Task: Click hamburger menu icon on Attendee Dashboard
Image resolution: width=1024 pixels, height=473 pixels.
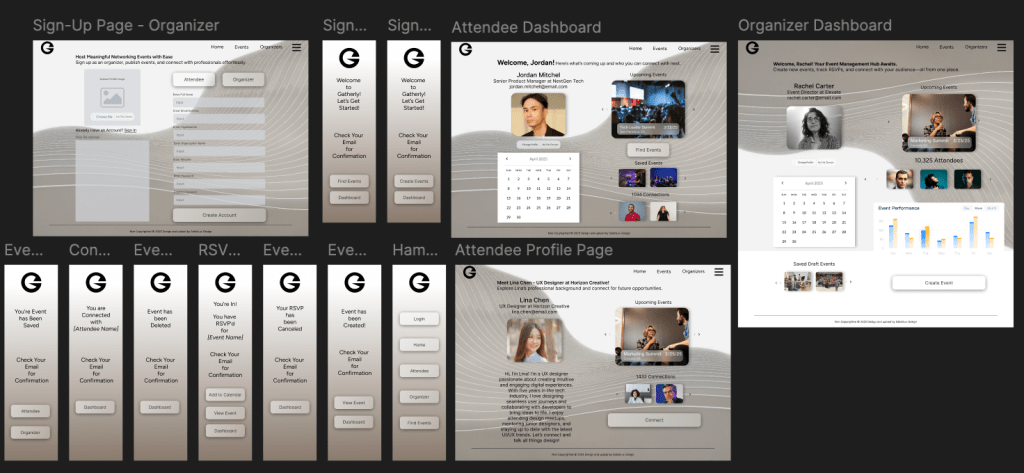Action: click(x=718, y=48)
